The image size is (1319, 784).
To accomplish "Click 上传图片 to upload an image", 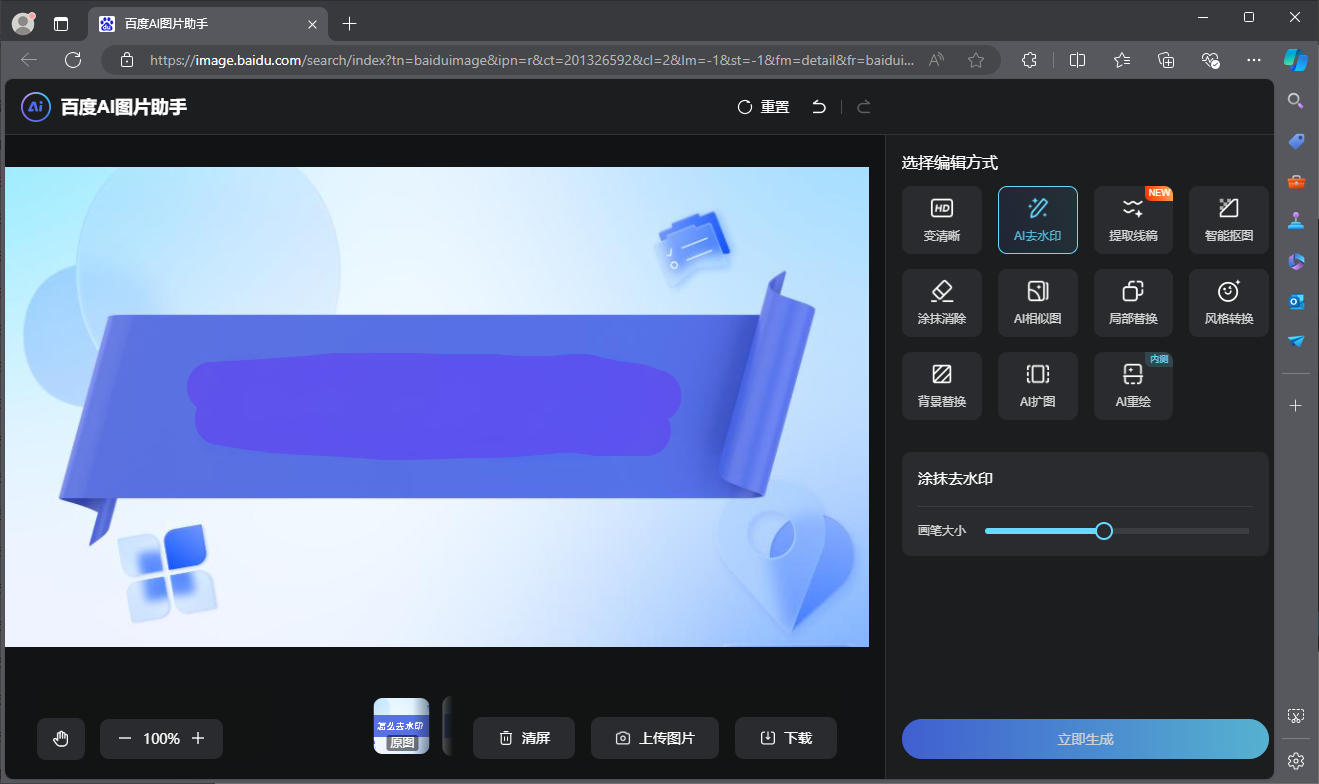I will tap(654, 738).
